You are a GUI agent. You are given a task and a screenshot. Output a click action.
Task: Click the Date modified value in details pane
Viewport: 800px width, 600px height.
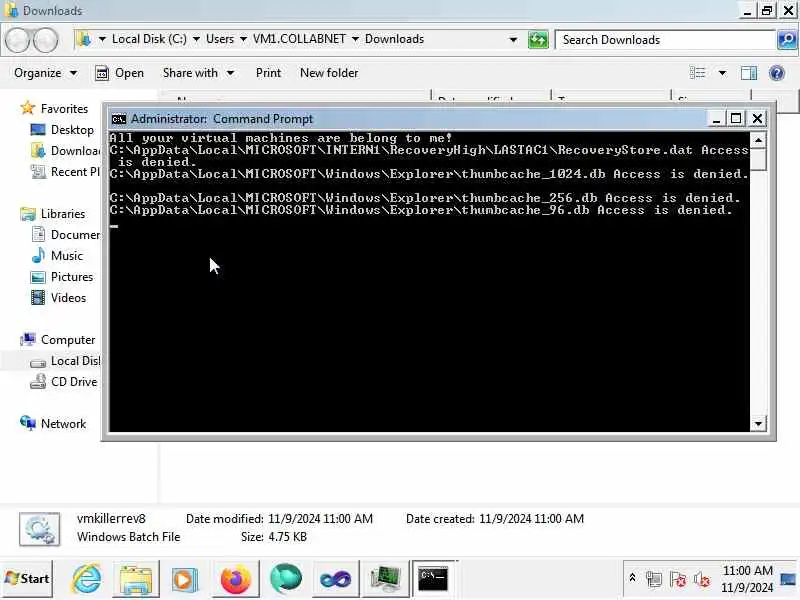tap(320, 519)
